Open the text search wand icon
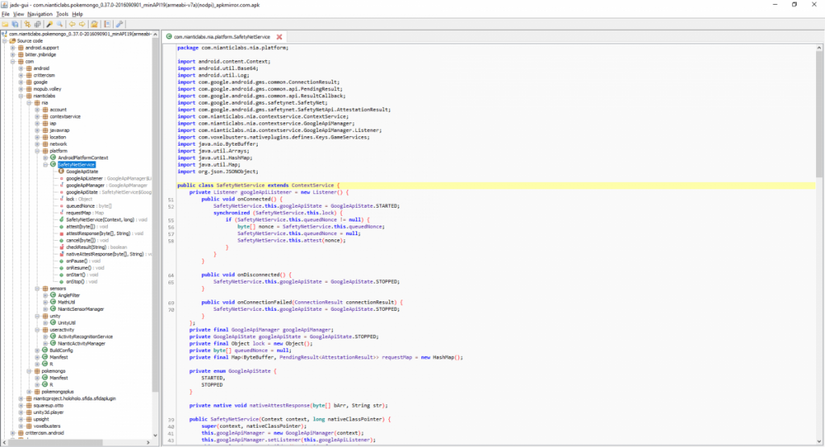Viewport: 825px width, 447px height. (49, 24)
